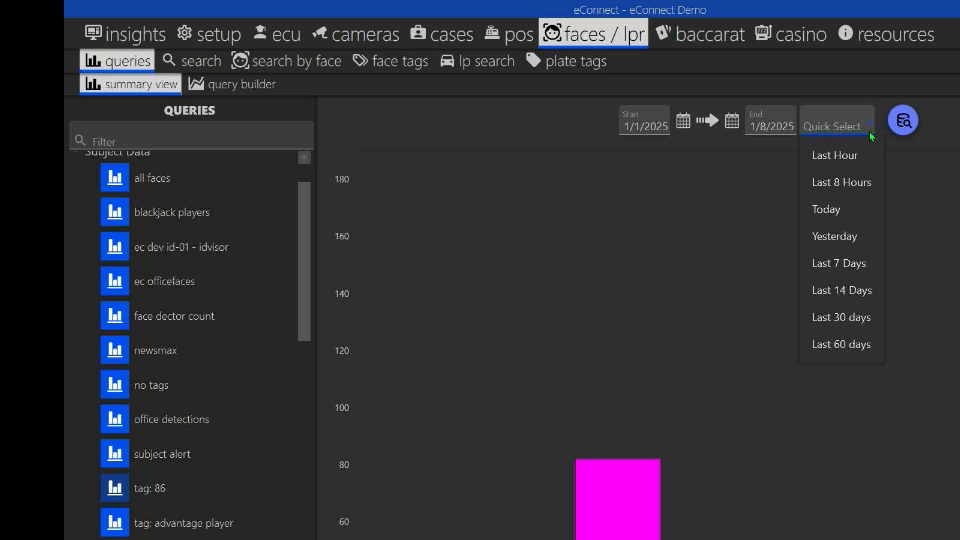The image size is (960, 540).
Task: Select the 'ec officefaces' query label
Action: click(164, 282)
